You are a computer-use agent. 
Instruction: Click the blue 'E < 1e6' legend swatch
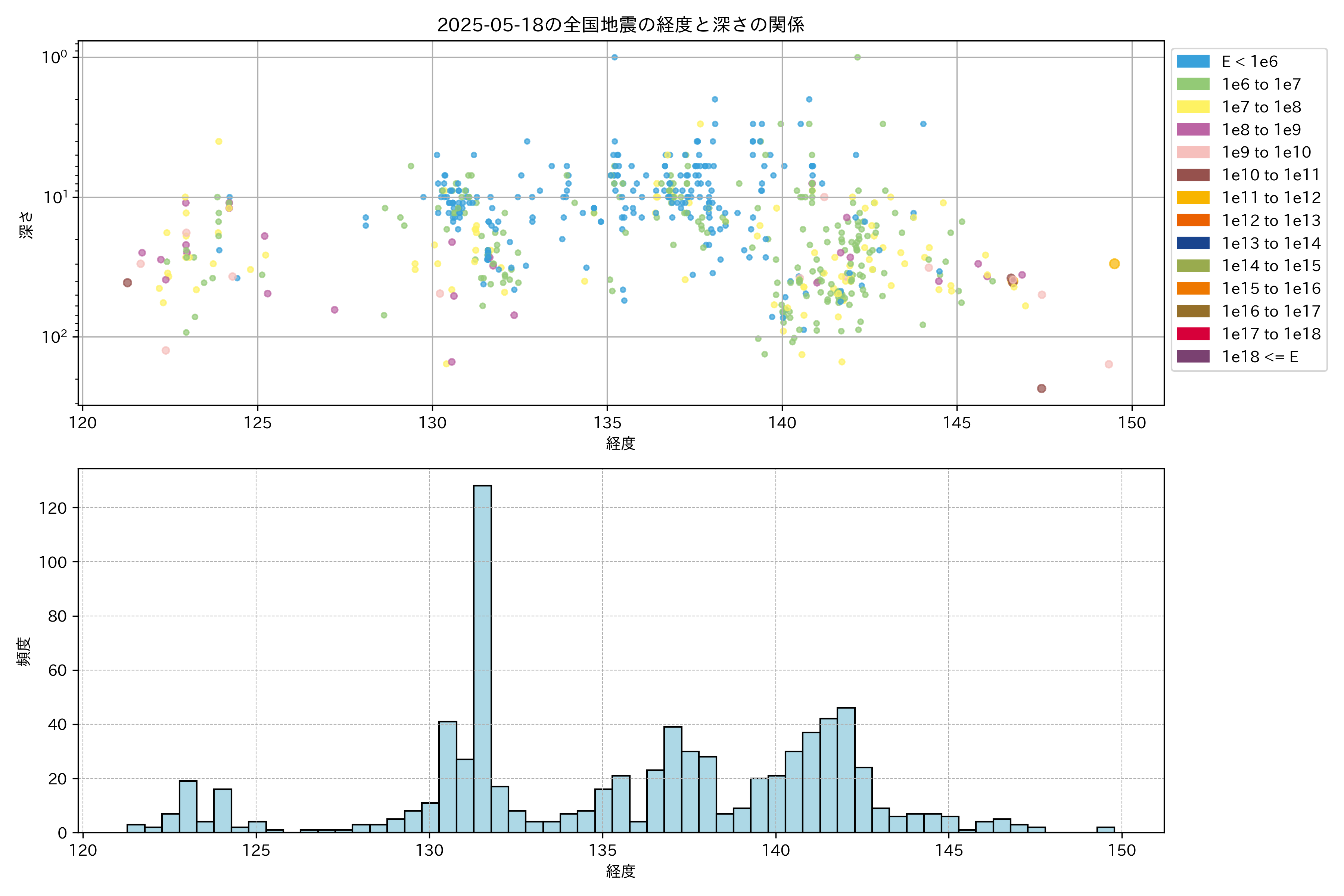coord(1193,62)
